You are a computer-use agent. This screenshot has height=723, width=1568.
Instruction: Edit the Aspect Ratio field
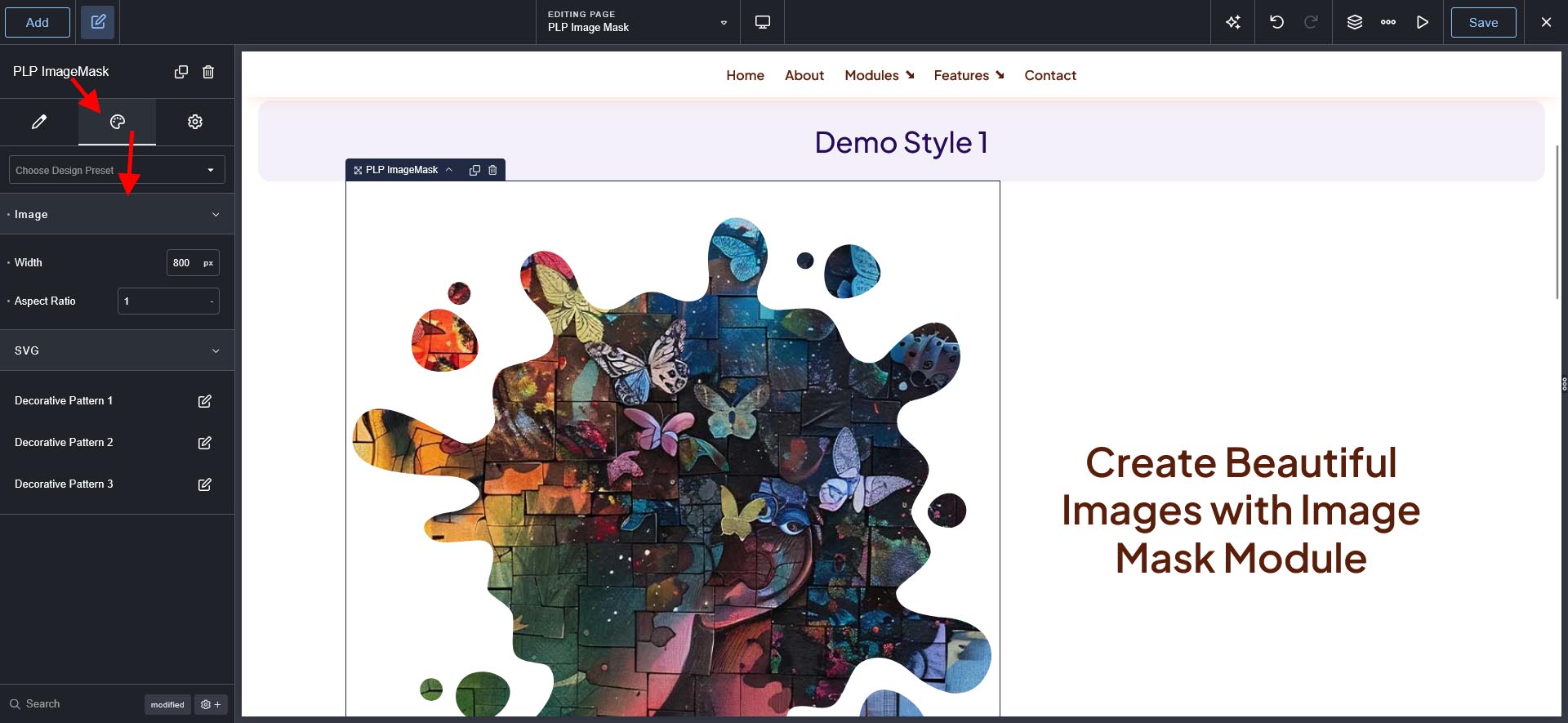point(168,301)
